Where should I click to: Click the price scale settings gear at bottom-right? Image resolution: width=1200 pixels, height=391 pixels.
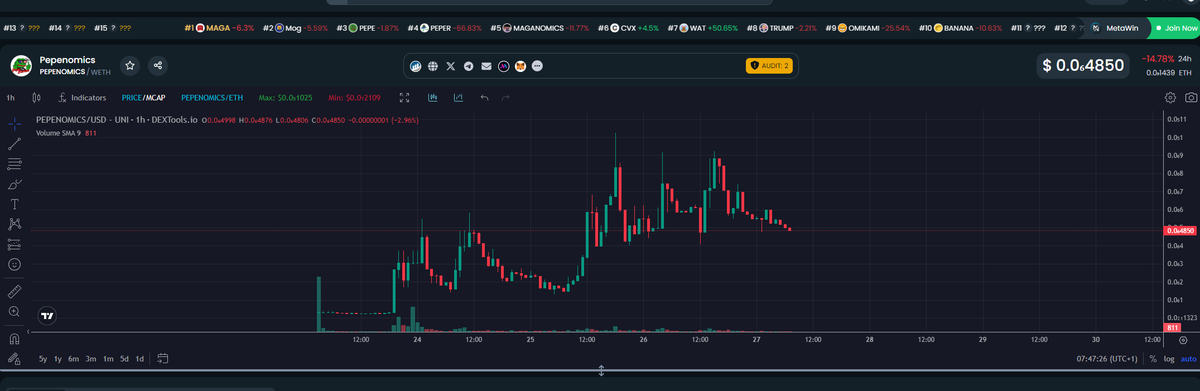click(x=1182, y=340)
